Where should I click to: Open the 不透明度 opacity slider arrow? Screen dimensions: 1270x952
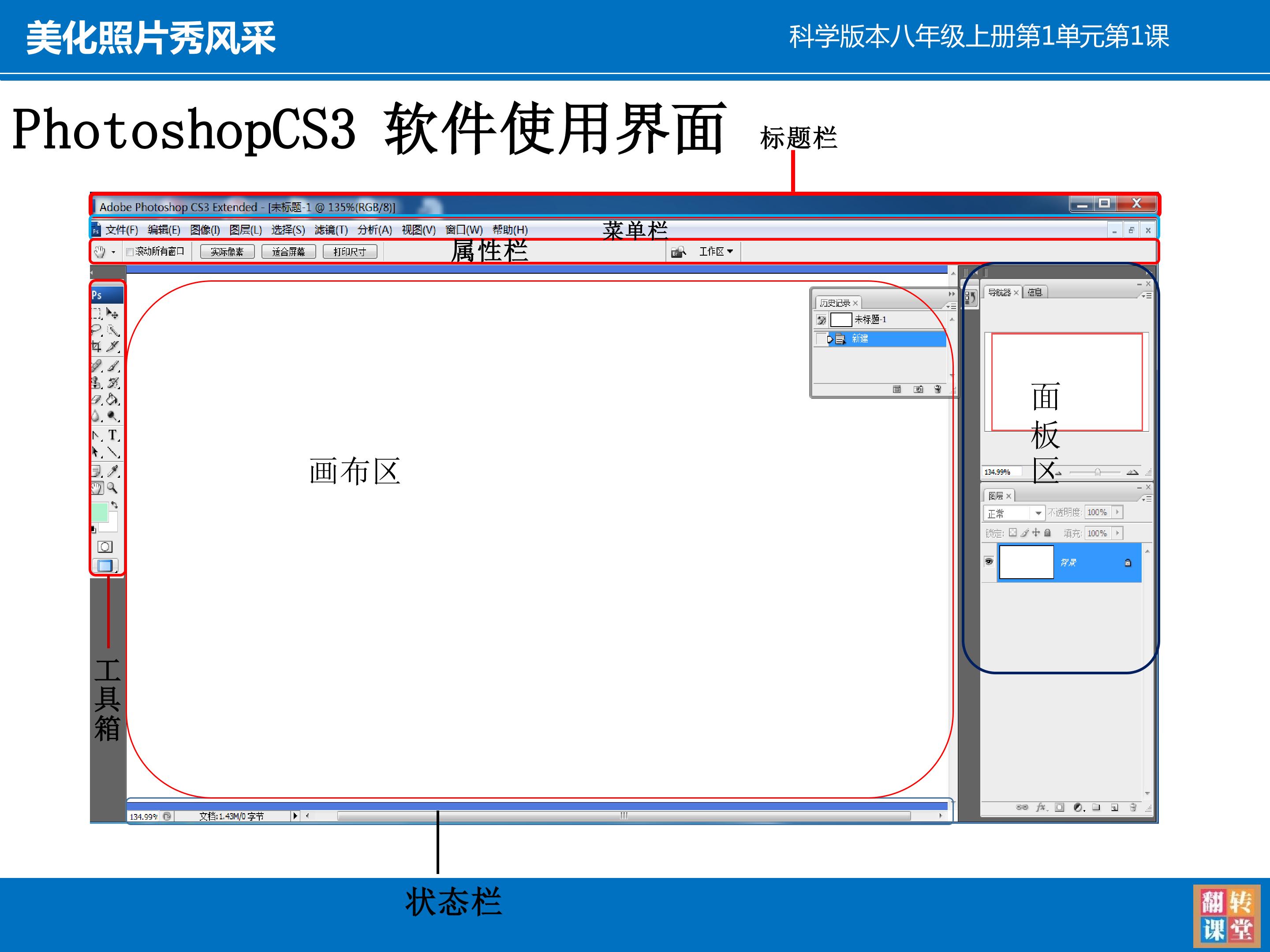(1117, 512)
